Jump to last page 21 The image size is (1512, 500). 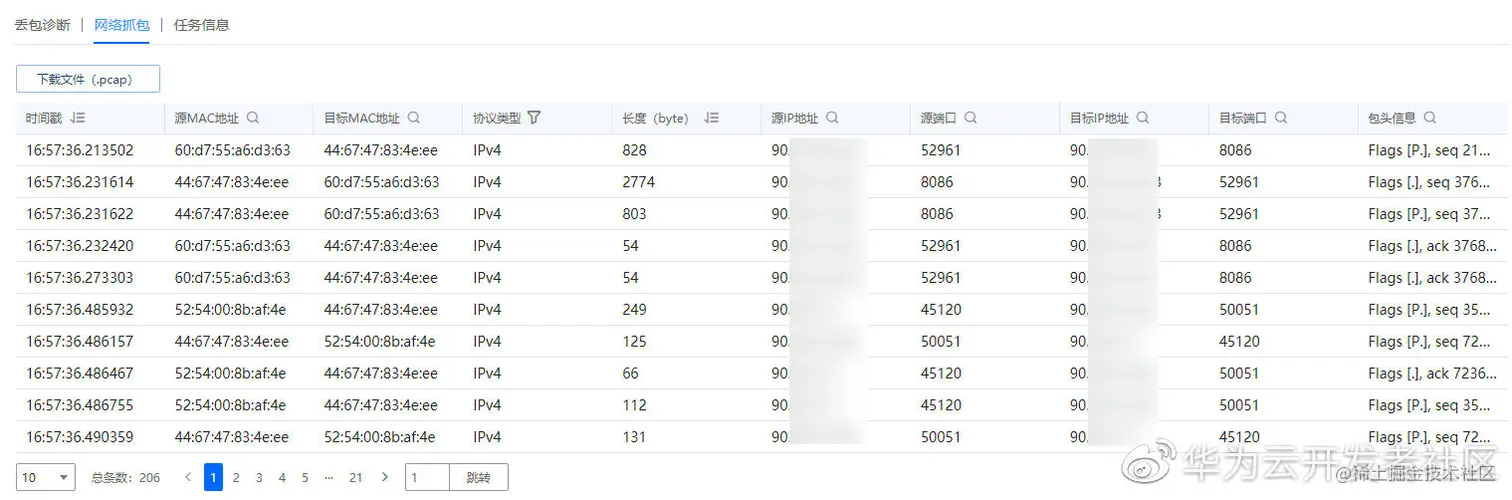(x=355, y=478)
